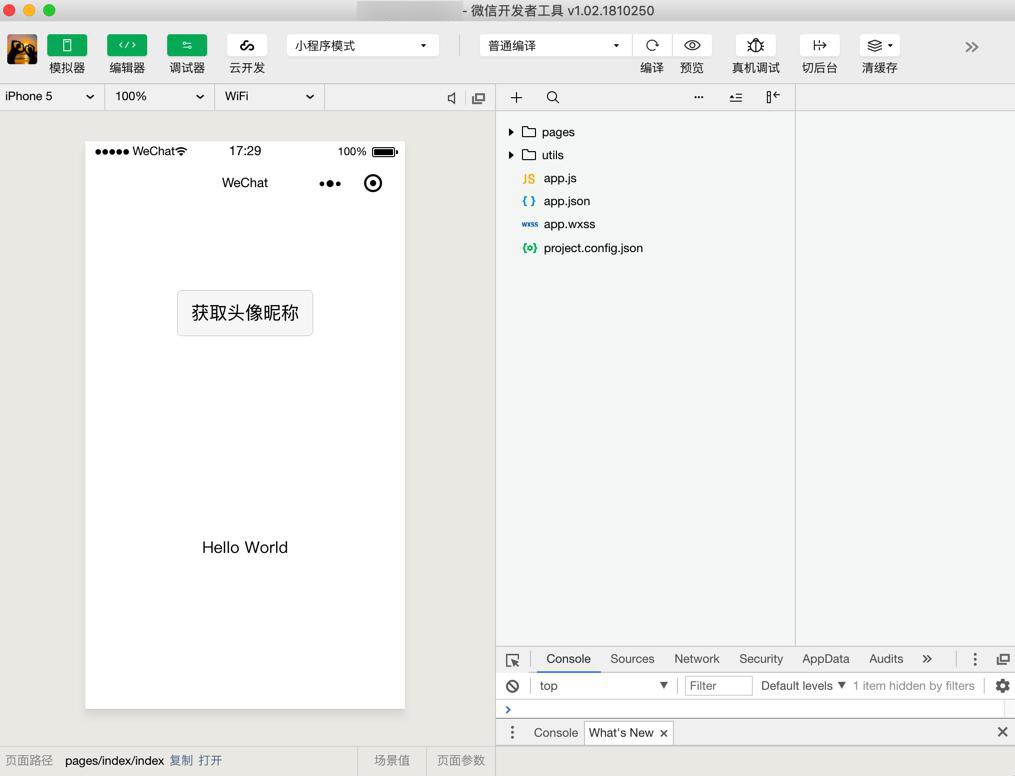Open 云开发 cloud development
Image resolution: width=1015 pixels, height=776 pixels.
coord(247,45)
